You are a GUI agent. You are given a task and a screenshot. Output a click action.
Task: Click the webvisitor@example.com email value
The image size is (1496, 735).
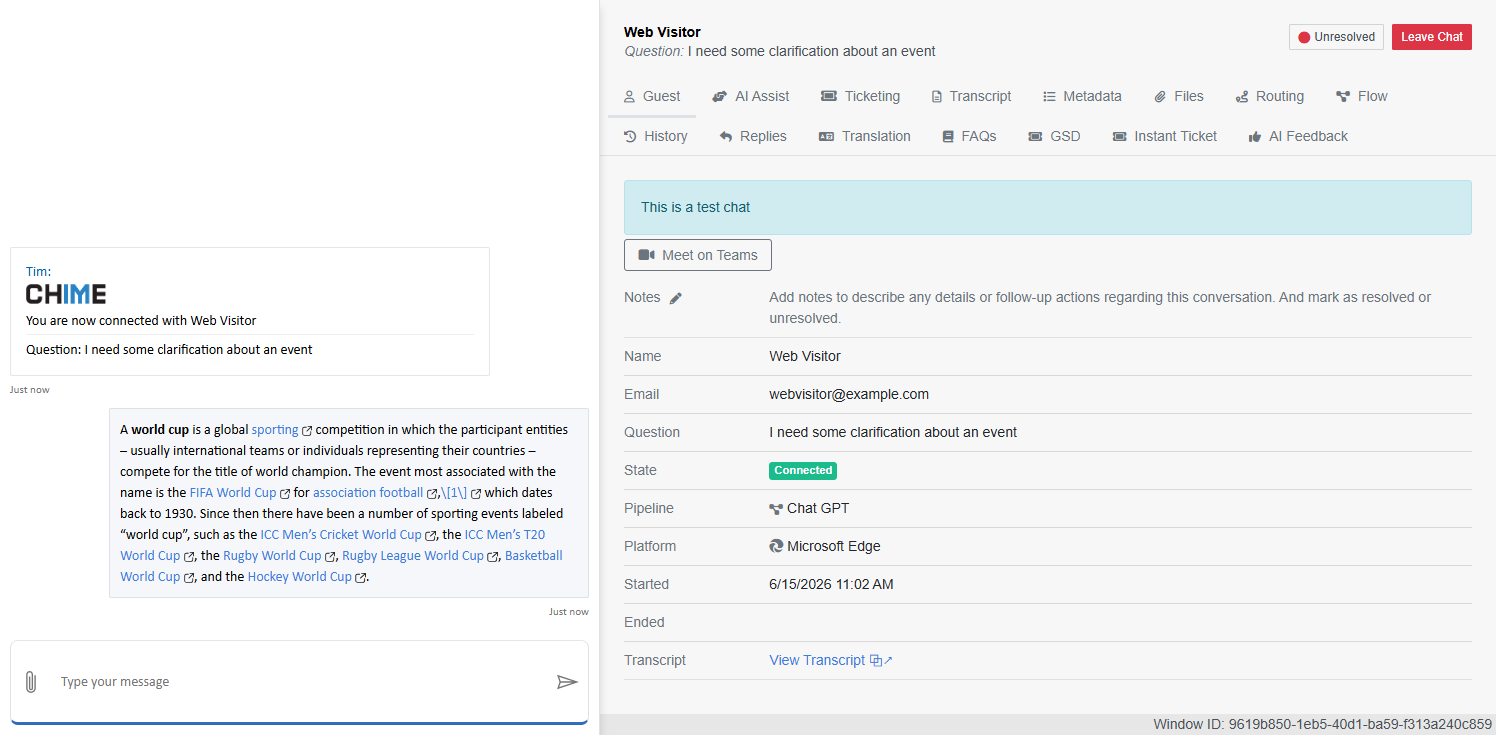849,394
